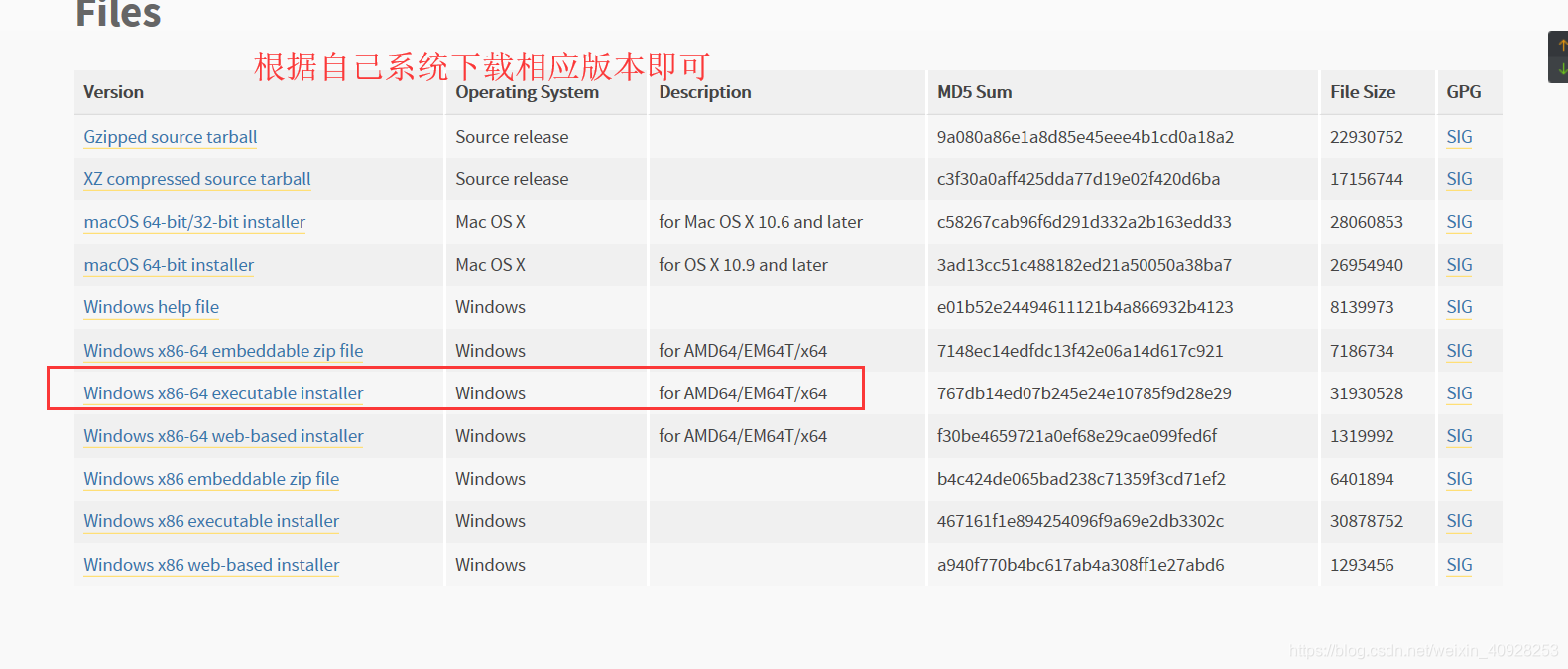
Task: Download Windows x86-64 executable installer
Action: click(223, 393)
